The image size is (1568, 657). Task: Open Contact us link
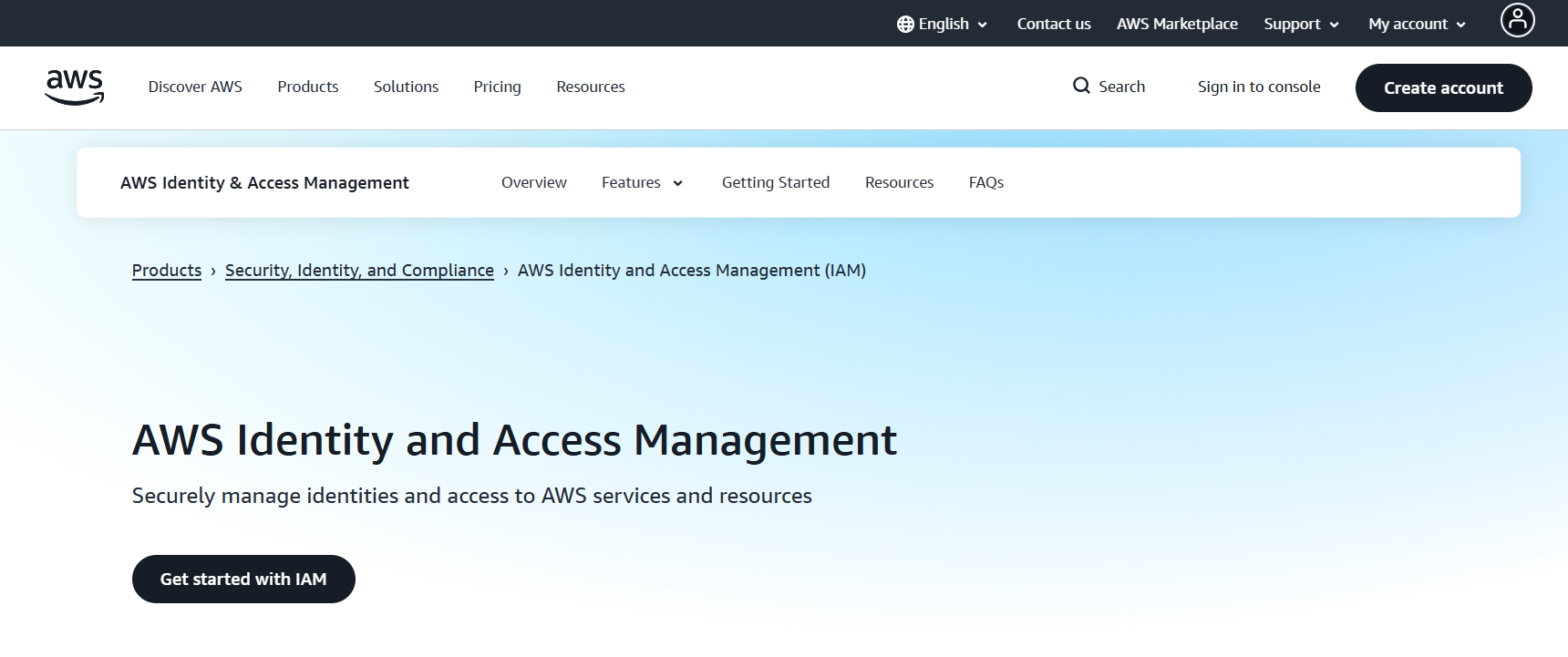coord(1054,24)
